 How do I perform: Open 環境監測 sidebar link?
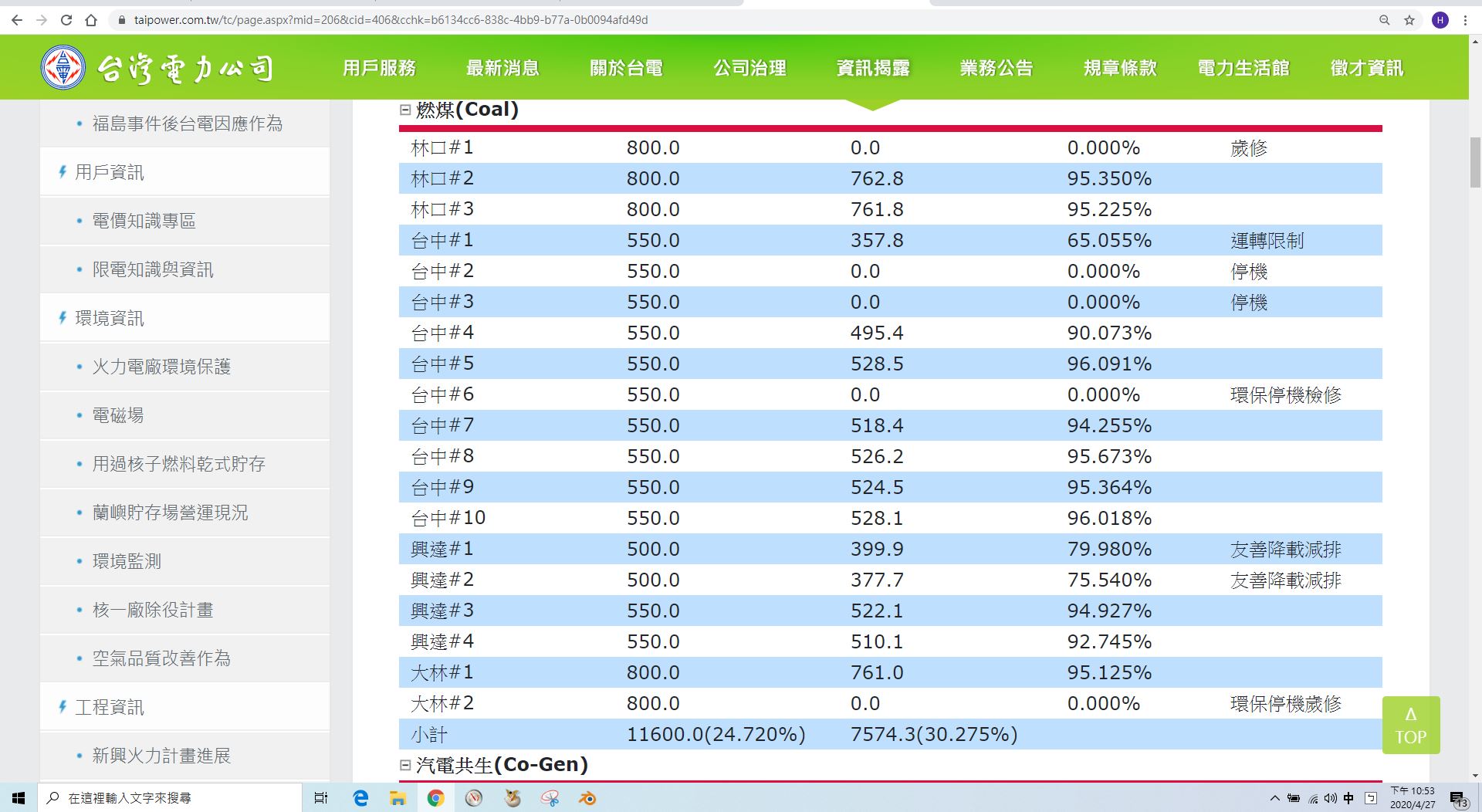click(x=127, y=561)
